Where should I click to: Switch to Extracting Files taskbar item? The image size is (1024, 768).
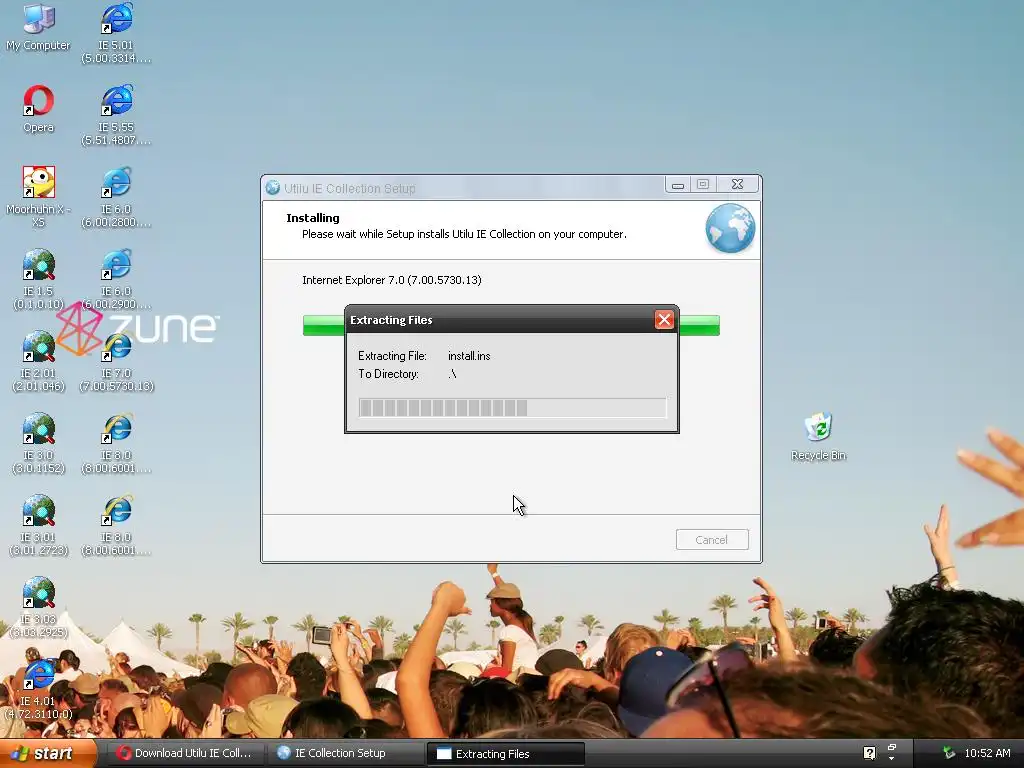click(505, 754)
